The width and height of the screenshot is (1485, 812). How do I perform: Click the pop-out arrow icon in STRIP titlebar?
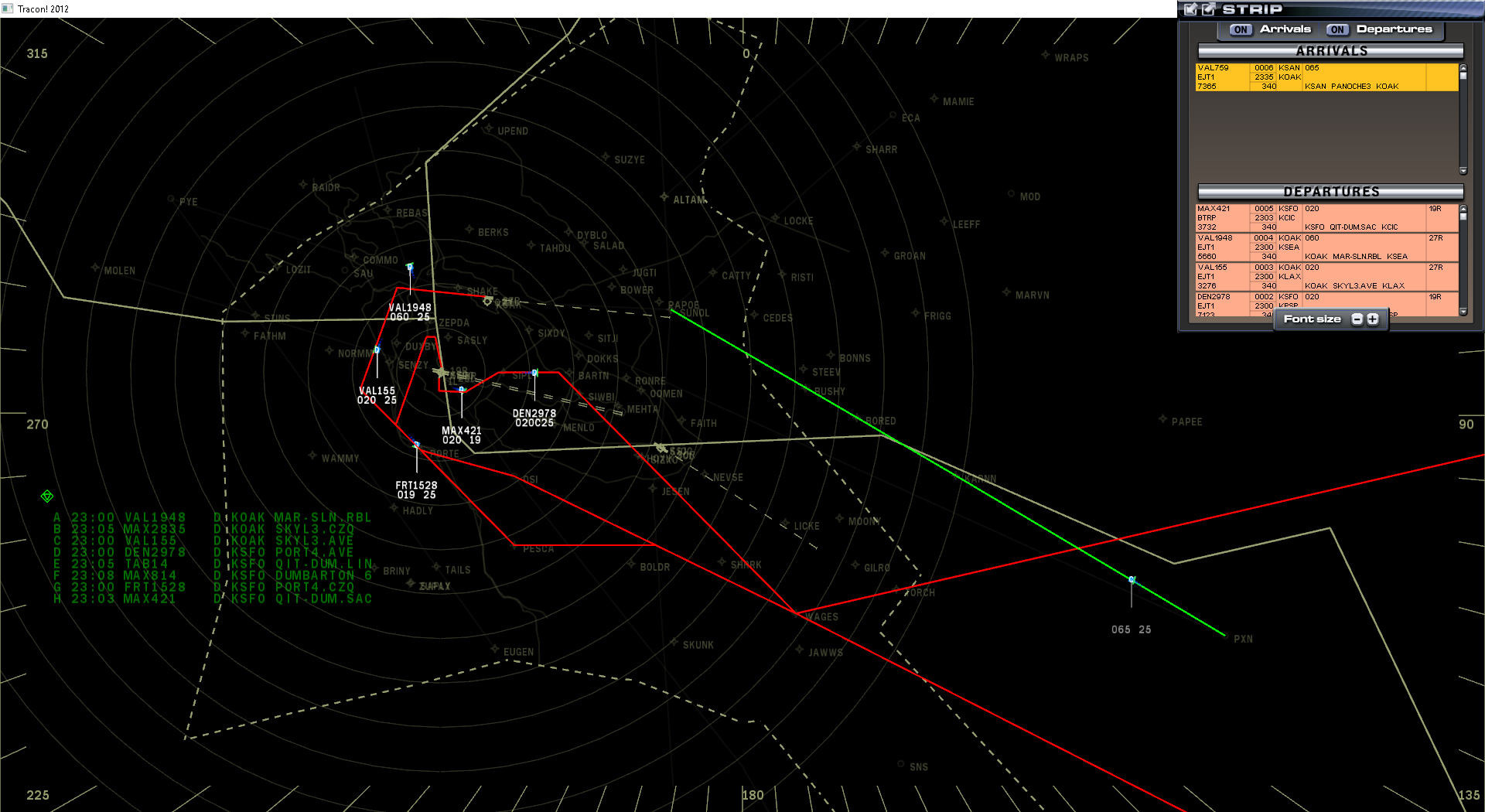(1207, 9)
